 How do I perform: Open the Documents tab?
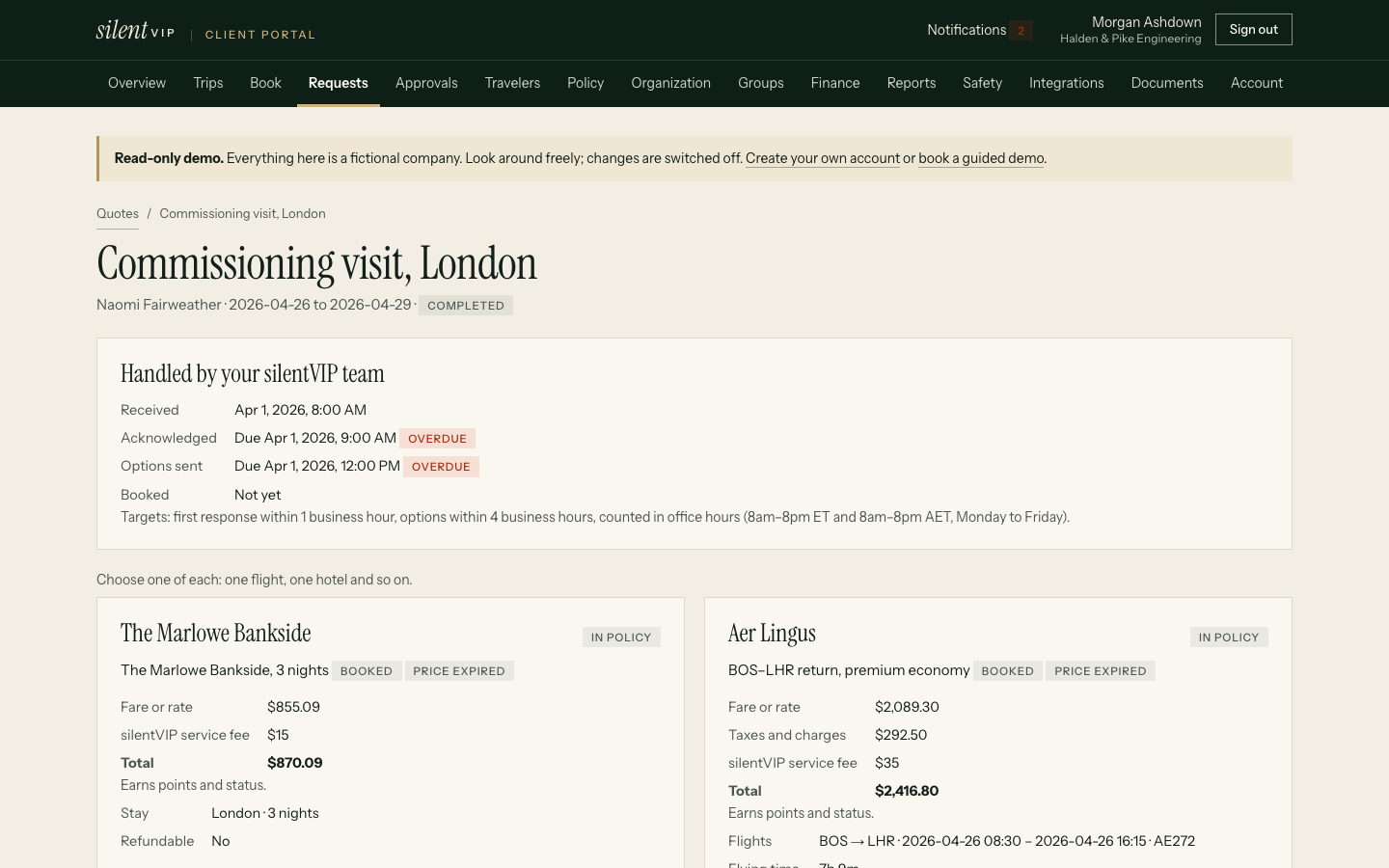click(1167, 83)
